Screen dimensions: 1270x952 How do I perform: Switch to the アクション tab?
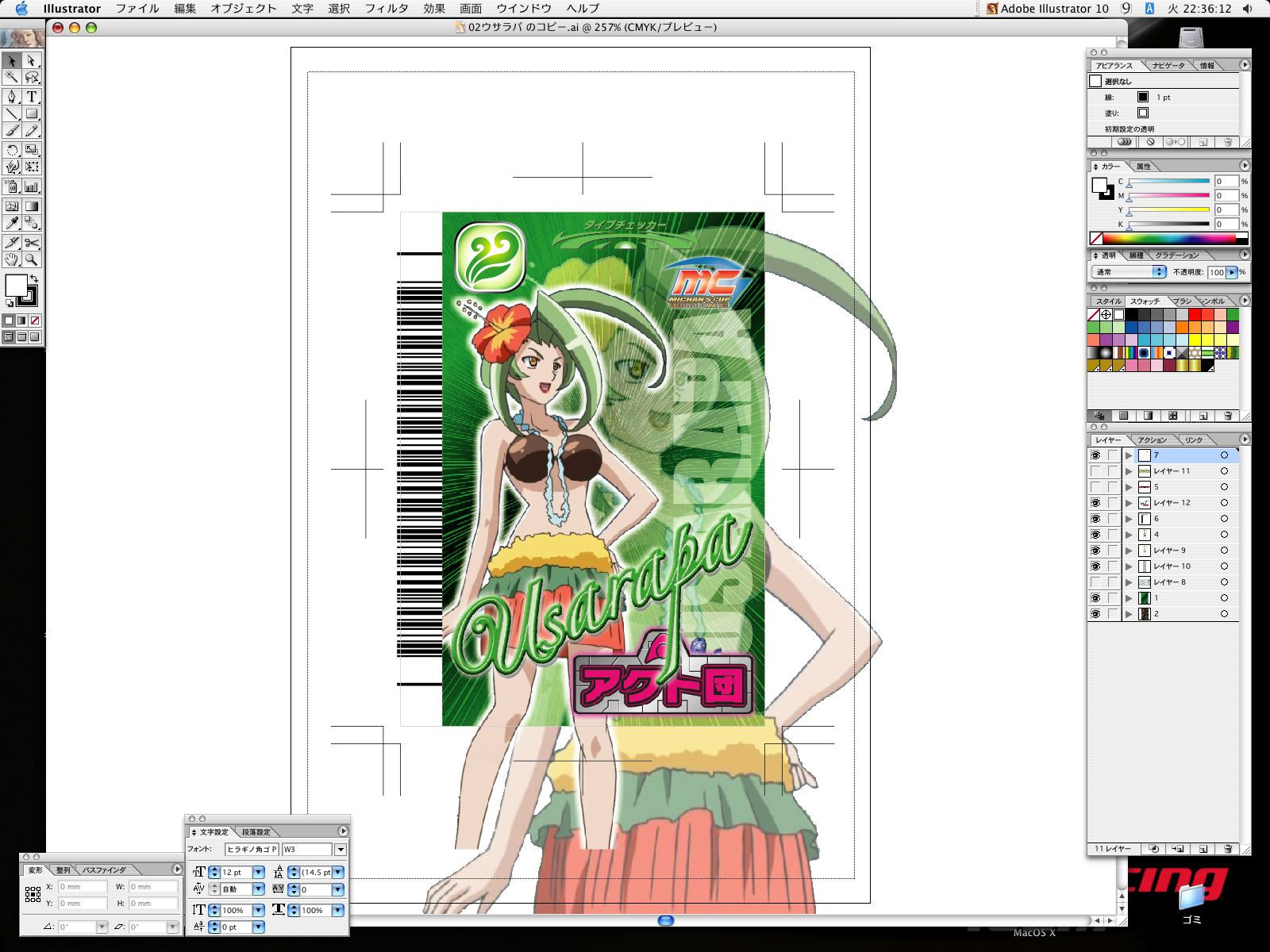[1152, 440]
